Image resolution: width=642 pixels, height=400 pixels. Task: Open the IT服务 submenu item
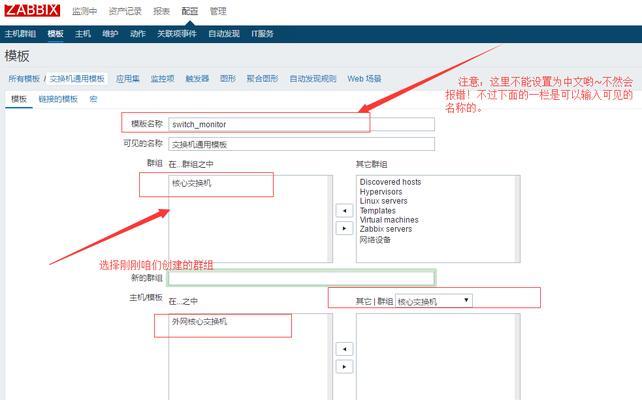point(262,34)
